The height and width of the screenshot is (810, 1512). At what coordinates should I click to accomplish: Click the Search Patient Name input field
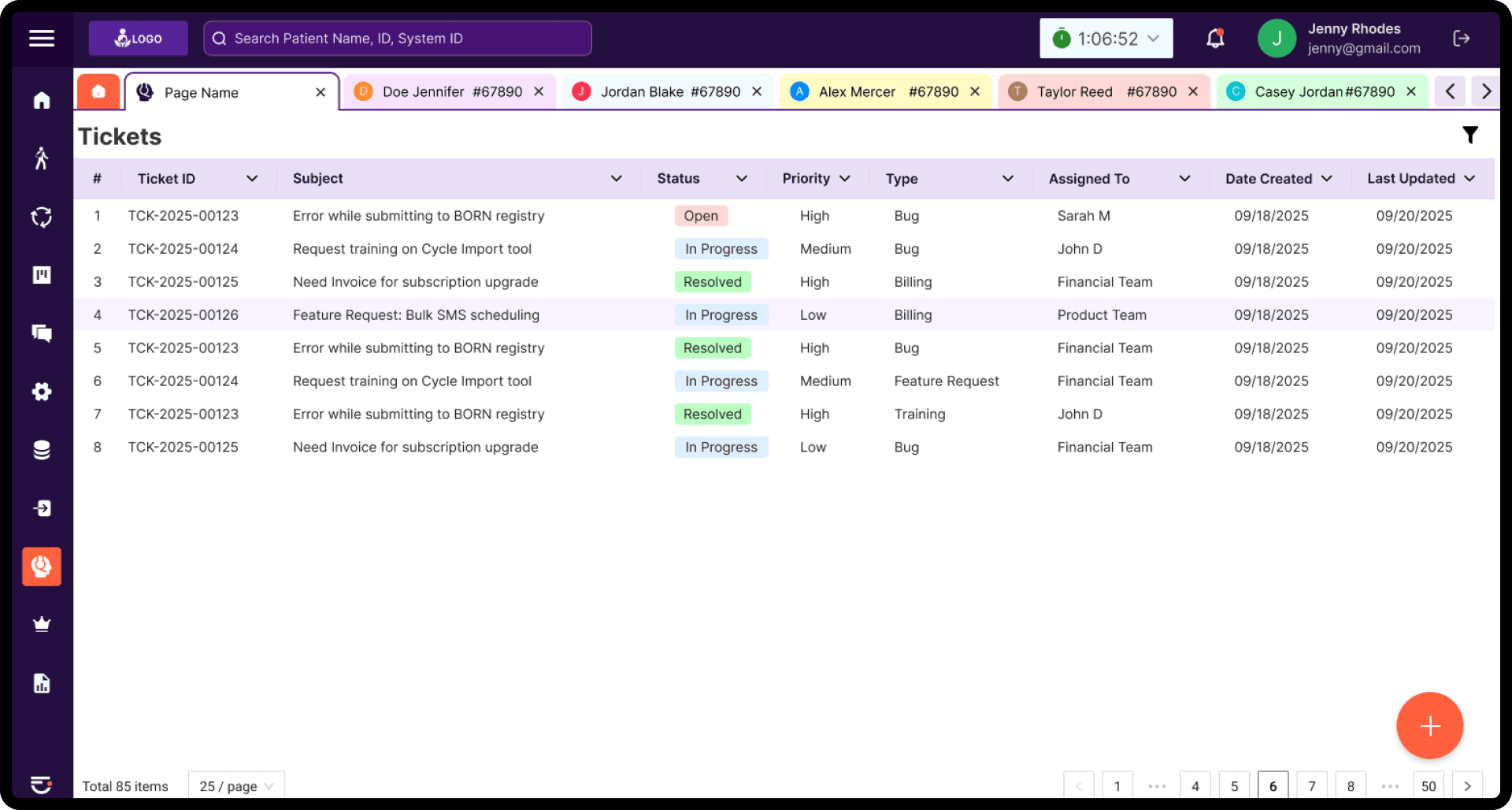(397, 38)
